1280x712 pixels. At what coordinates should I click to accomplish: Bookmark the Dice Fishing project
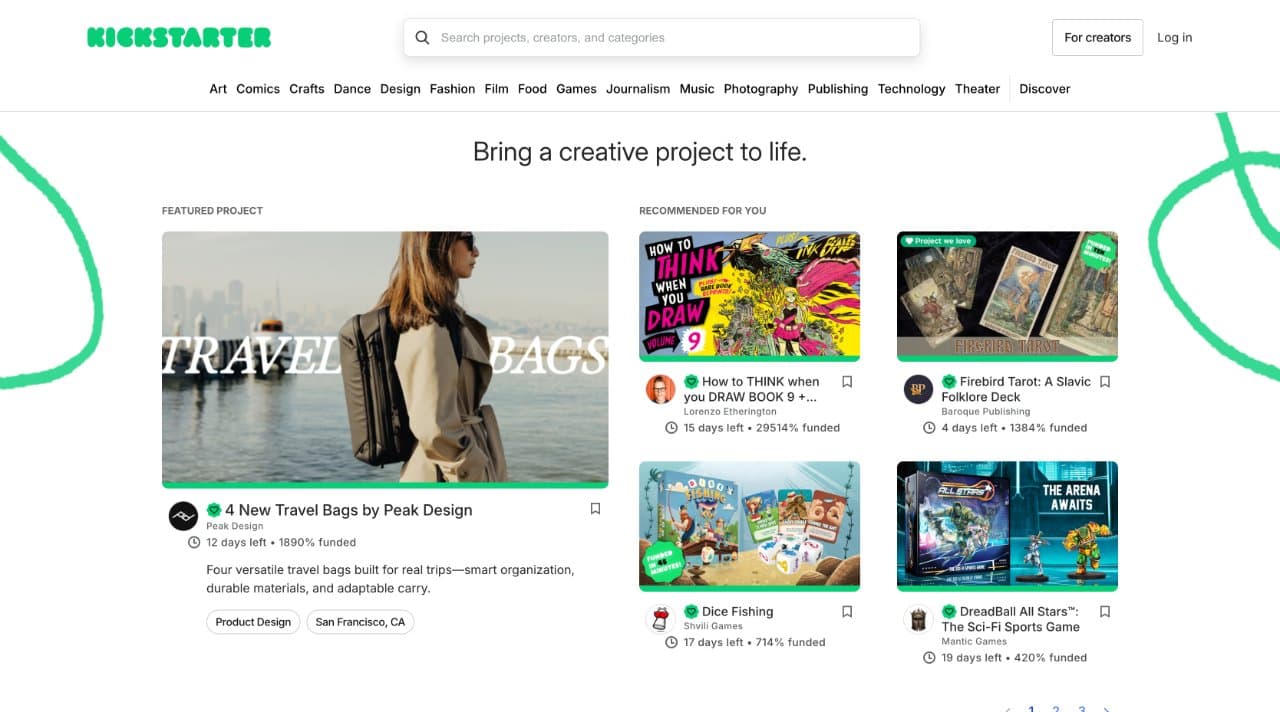[x=847, y=611]
